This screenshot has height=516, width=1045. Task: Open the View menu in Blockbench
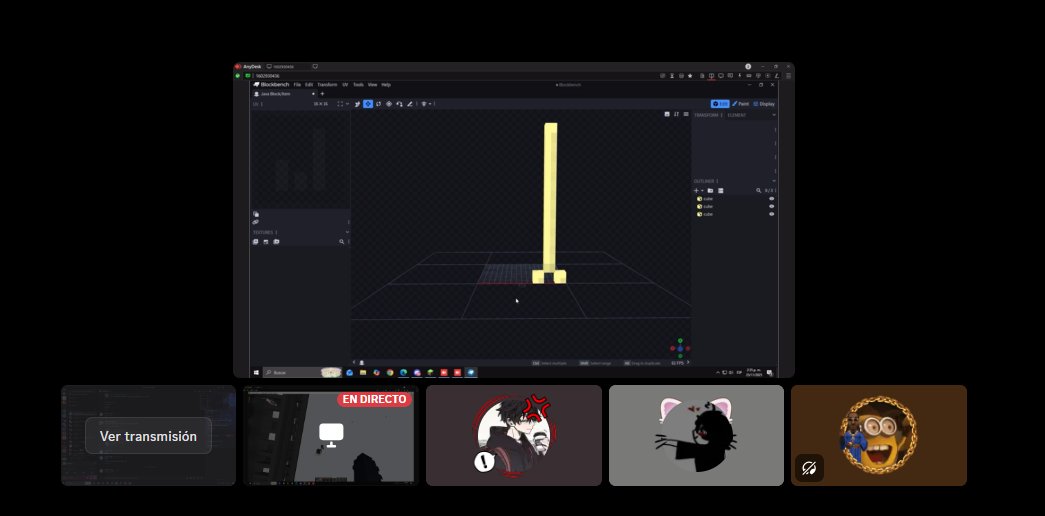(x=373, y=85)
